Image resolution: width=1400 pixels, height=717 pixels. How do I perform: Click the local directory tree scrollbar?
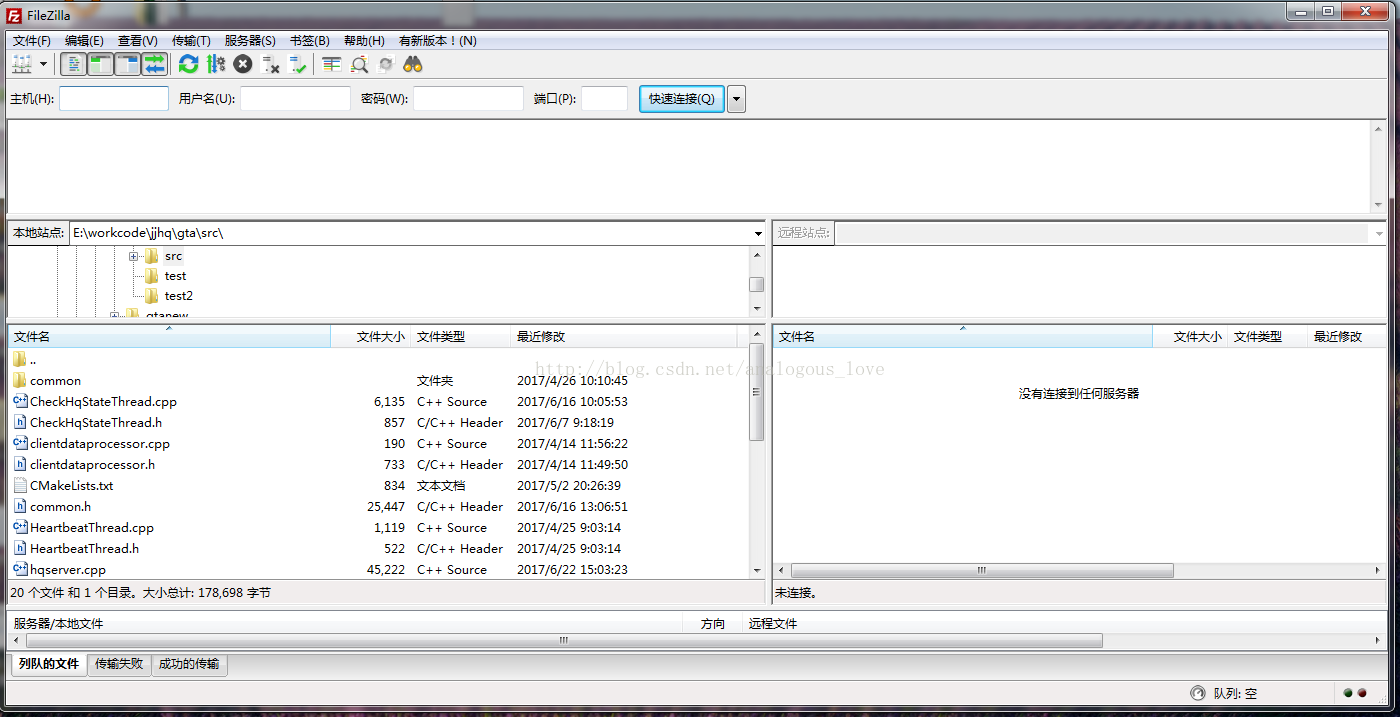coord(757,284)
